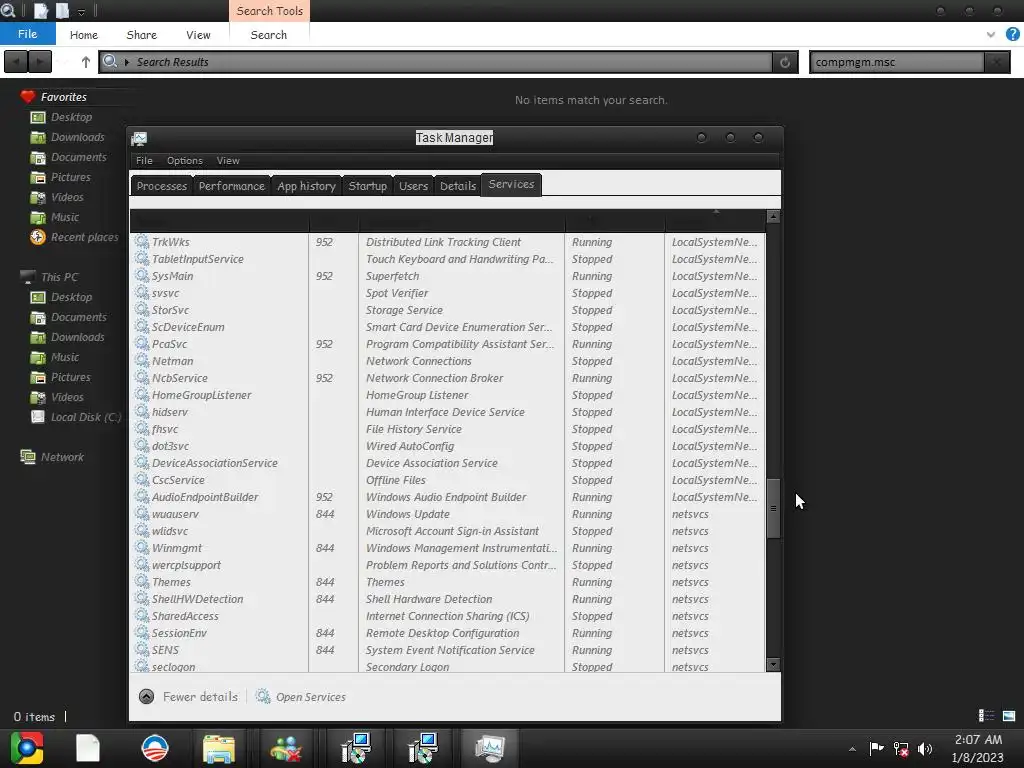Switch to the Performance tab

coord(232,186)
